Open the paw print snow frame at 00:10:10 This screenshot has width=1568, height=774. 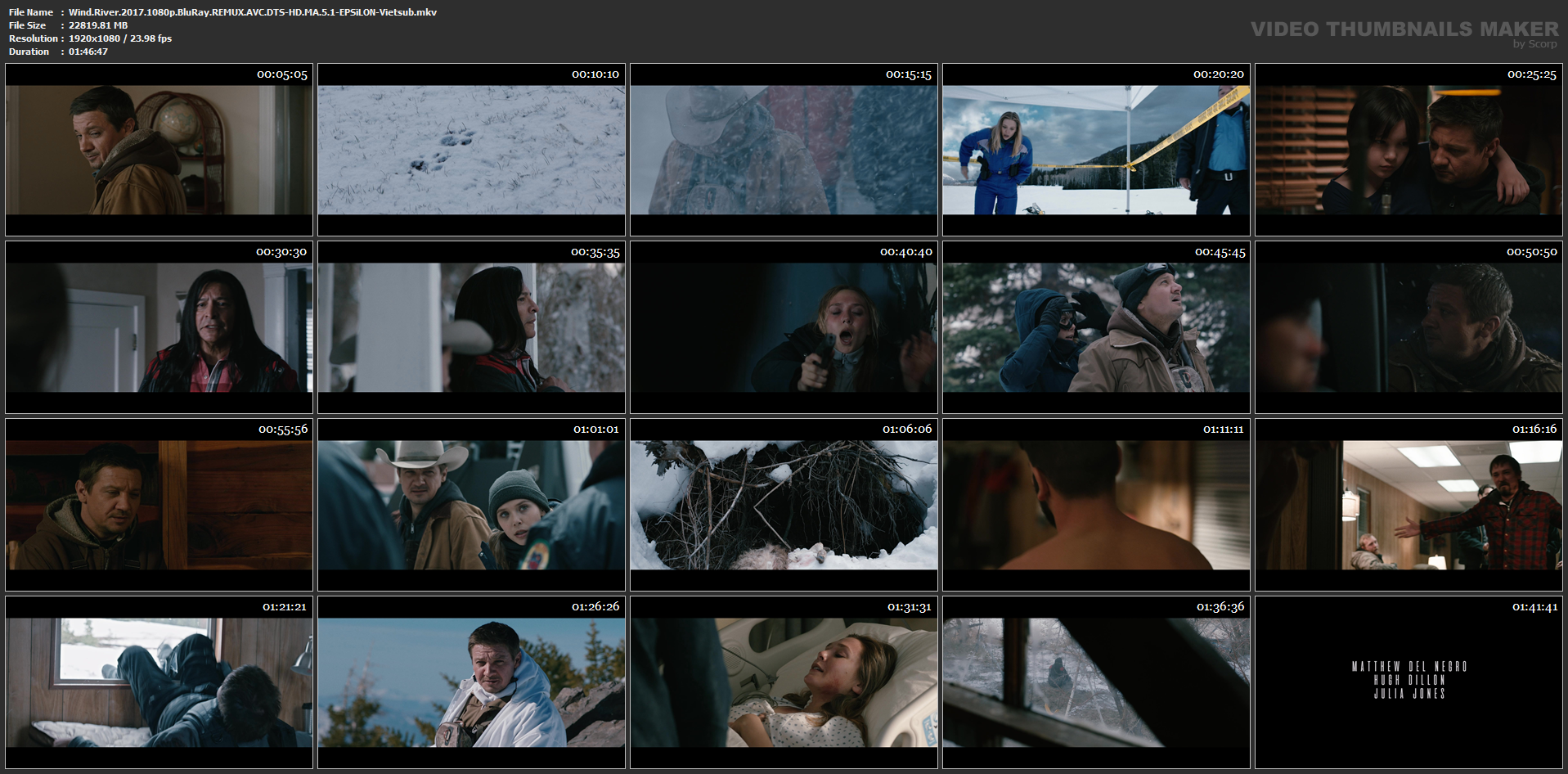[471, 150]
